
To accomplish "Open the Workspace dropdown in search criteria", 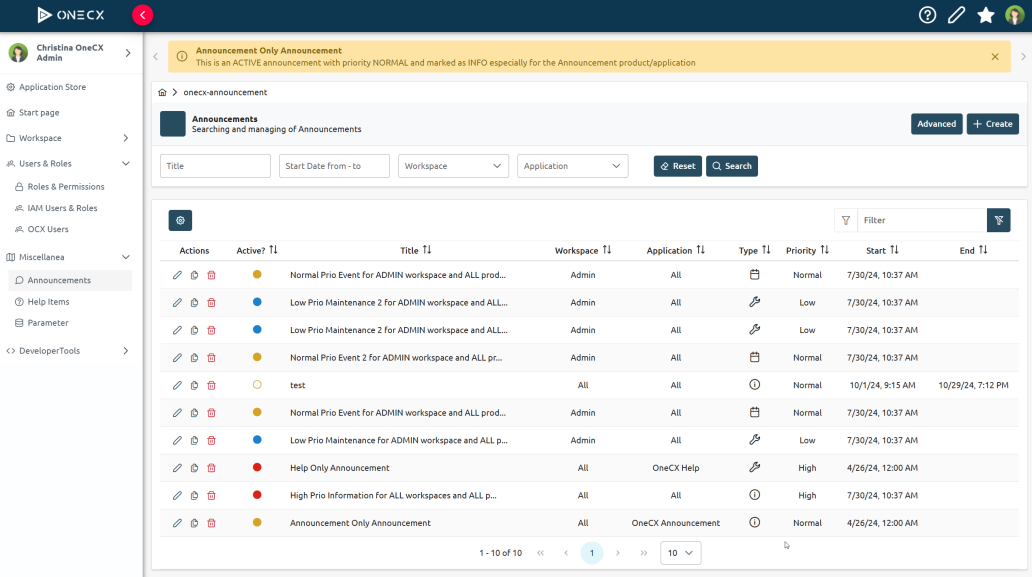I will click(453, 166).
